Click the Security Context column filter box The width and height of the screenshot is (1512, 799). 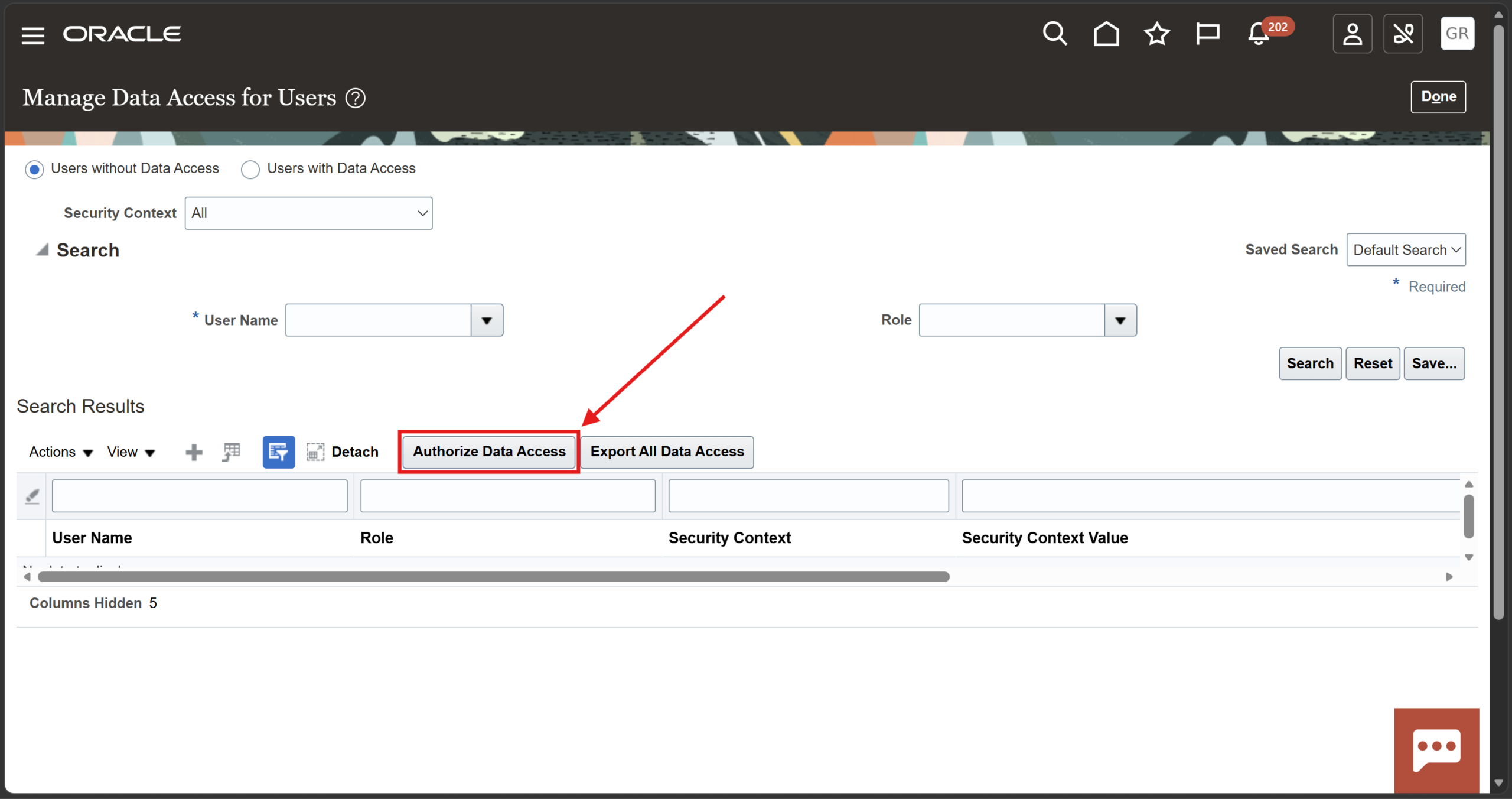(x=809, y=496)
